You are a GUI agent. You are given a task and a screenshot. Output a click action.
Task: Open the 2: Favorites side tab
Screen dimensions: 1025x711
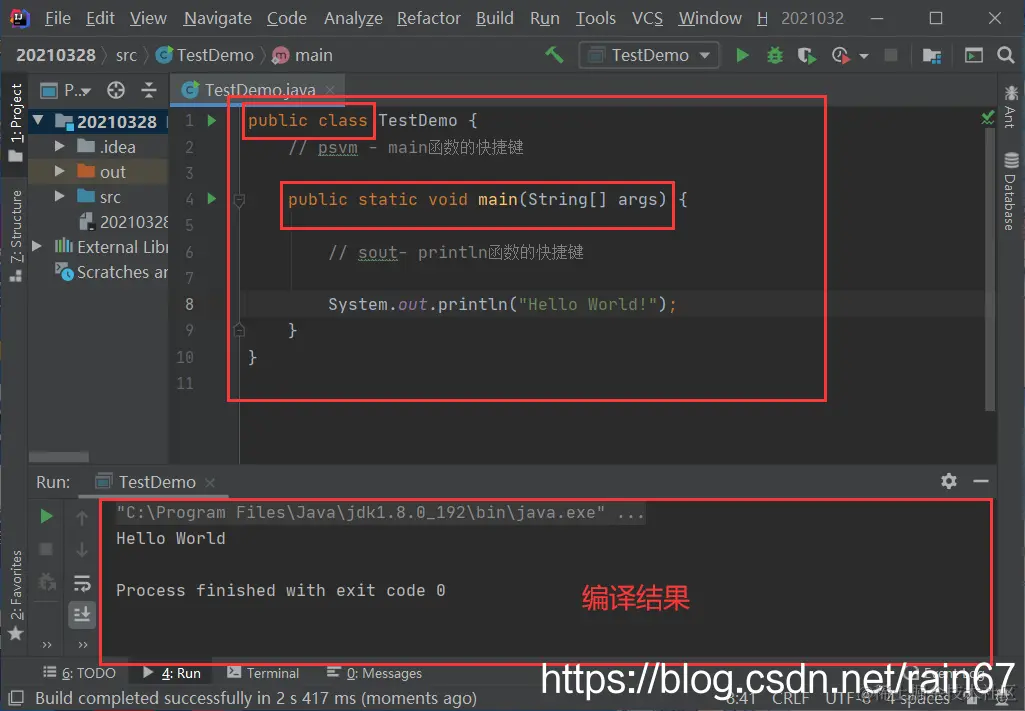(x=16, y=596)
